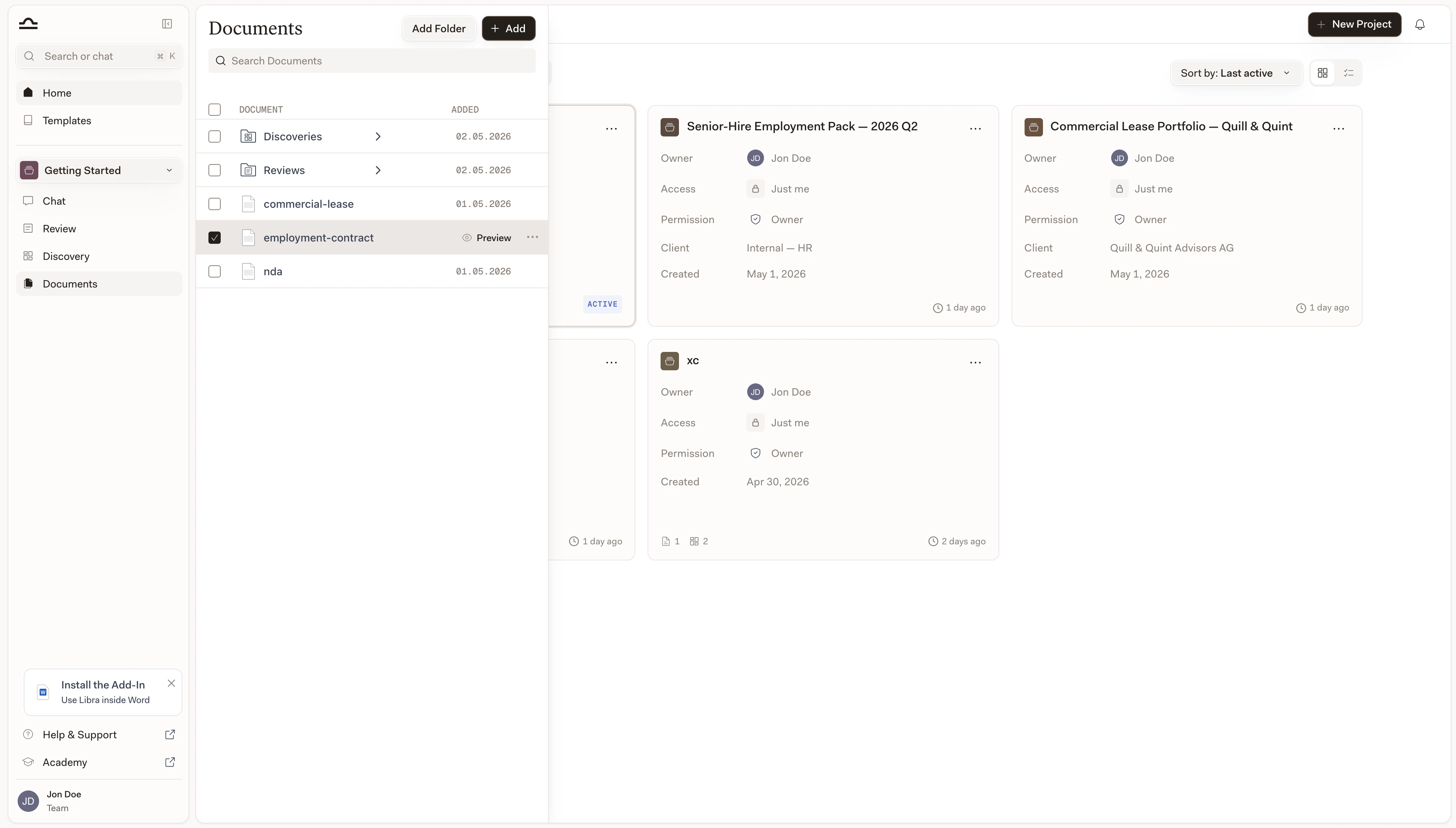Image resolution: width=1456 pixels, height=828 pixels.
Task: Toggle the select-all documents checkbox
Action: pos(214,109)
